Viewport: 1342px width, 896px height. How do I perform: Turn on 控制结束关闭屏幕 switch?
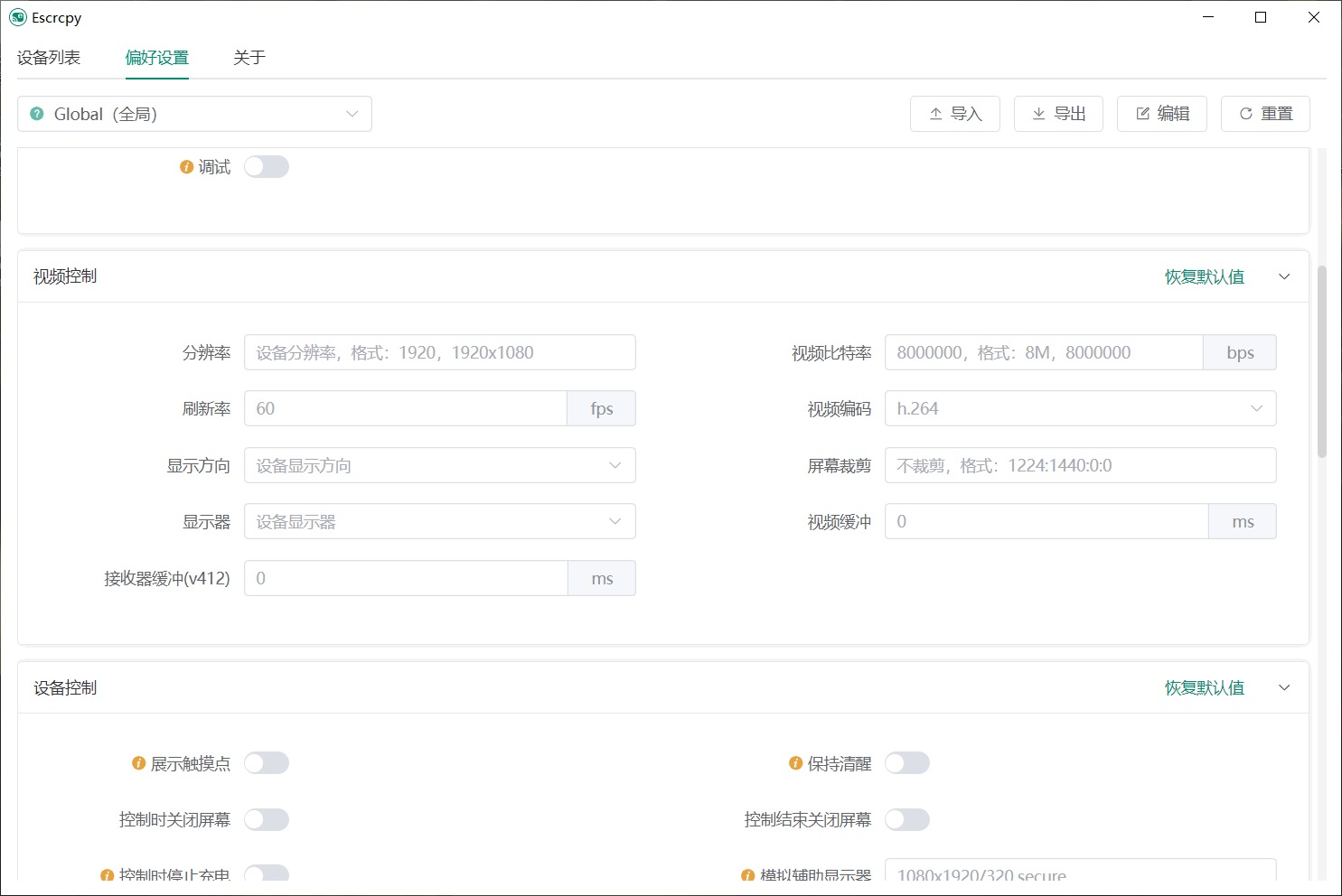[x=906, y=819]
